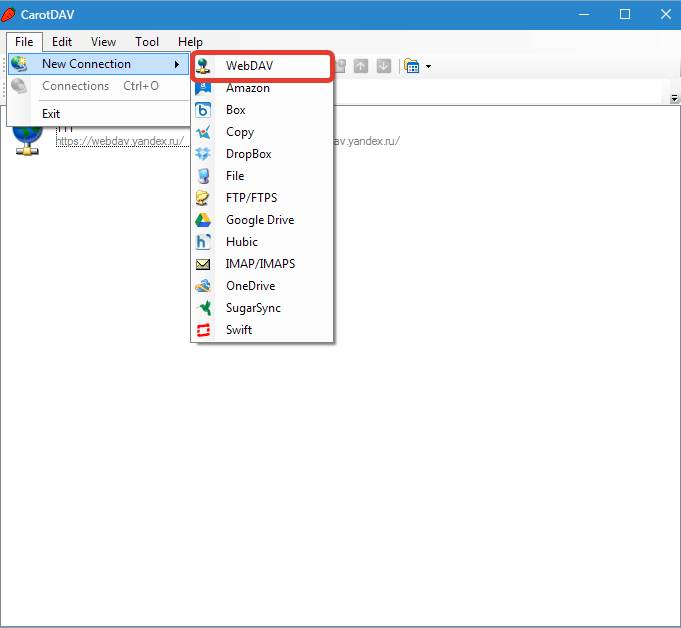The width and height of the screenshot is (681, 628).
Task: Click the blue Box icon
Action: pyautogui.click(x=203, y=110)
